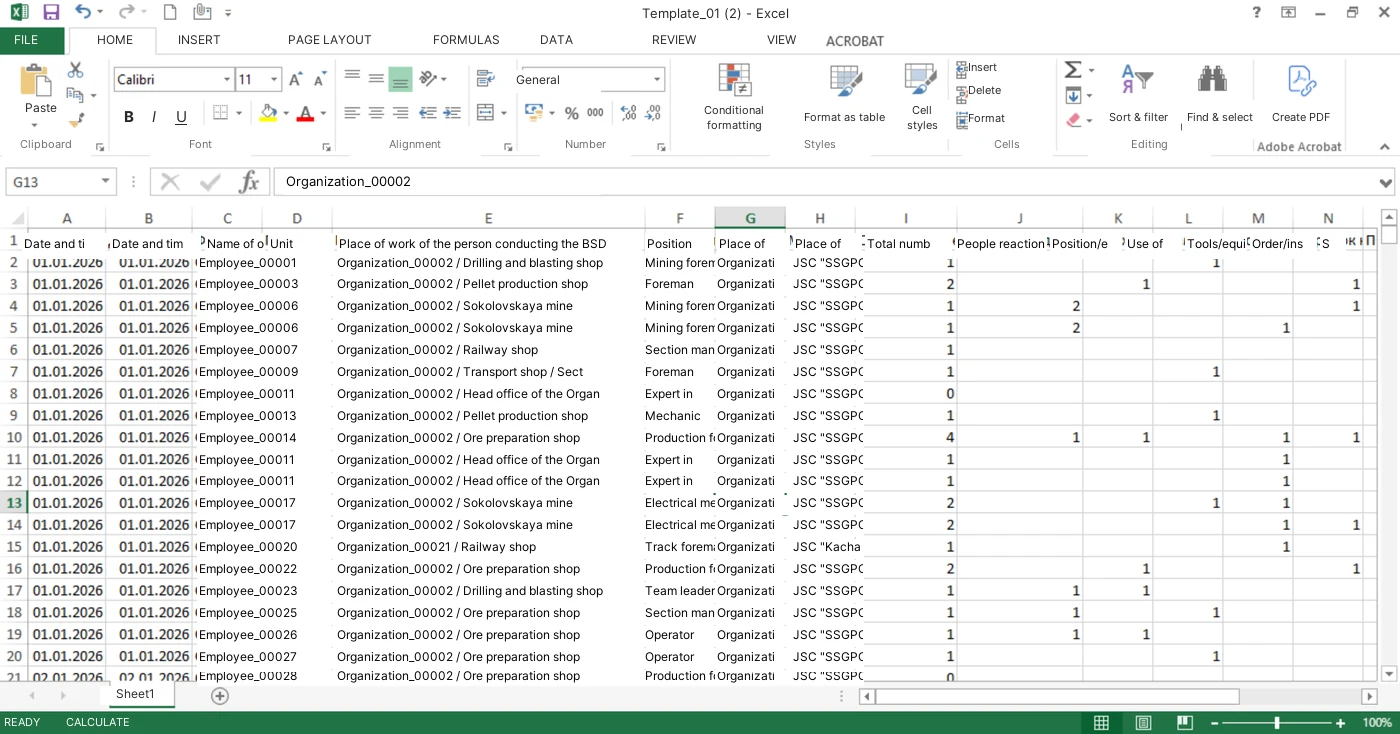Screen dimensions: 1400x734
Task: Switch to the PAGE LAYOUT tab
Action: point(329,40)
